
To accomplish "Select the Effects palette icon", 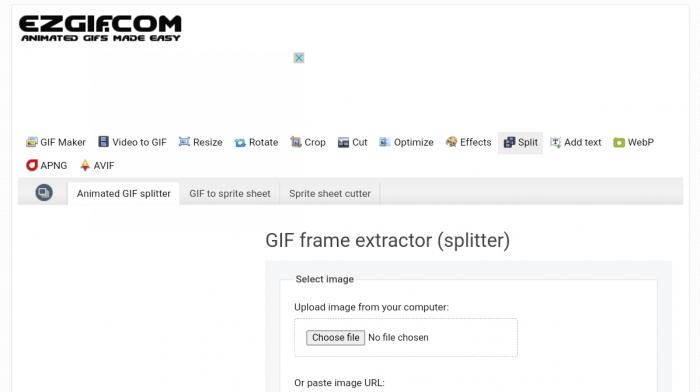I will click(x=451, y=142).
